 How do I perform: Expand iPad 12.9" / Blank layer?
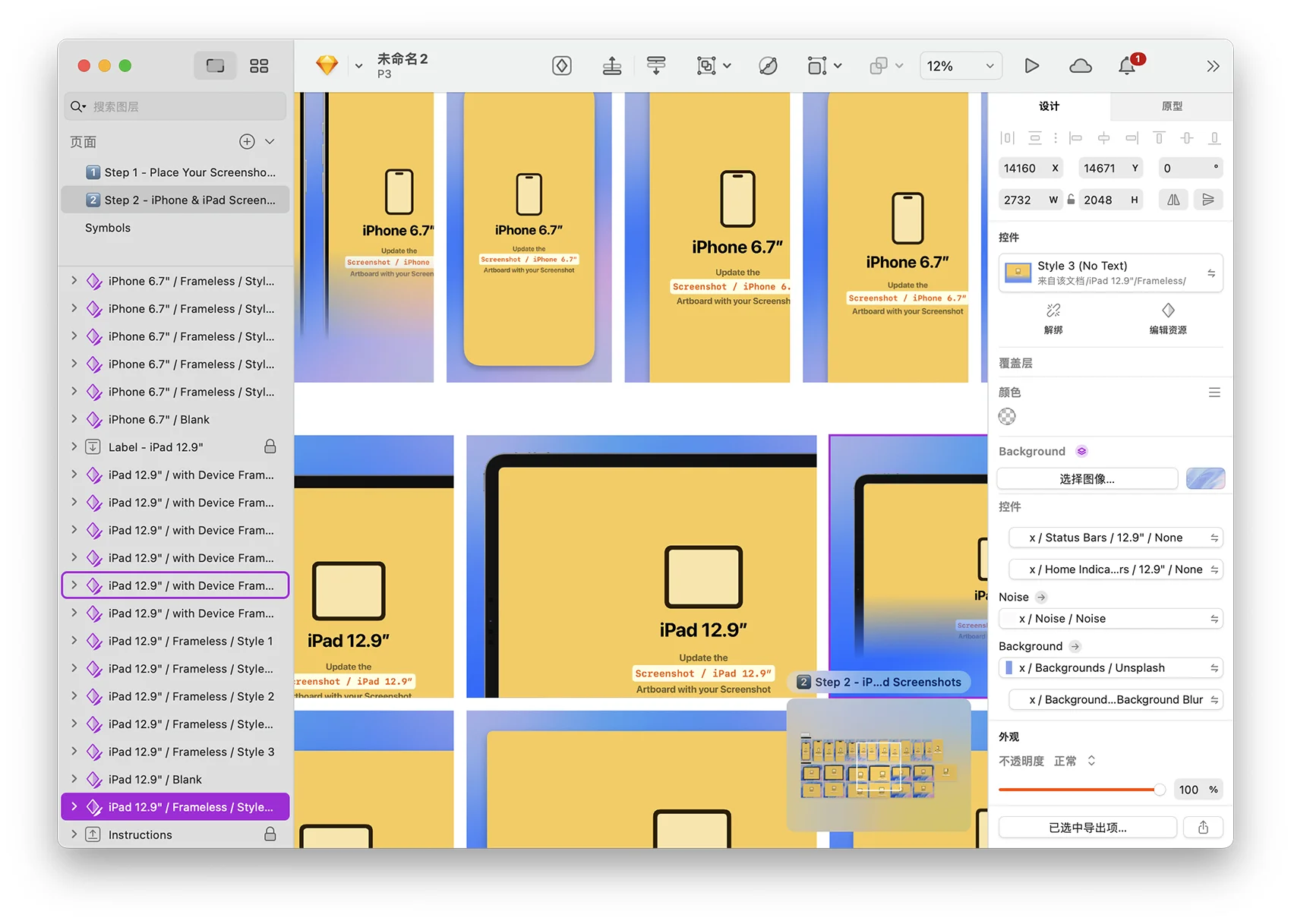74,778
